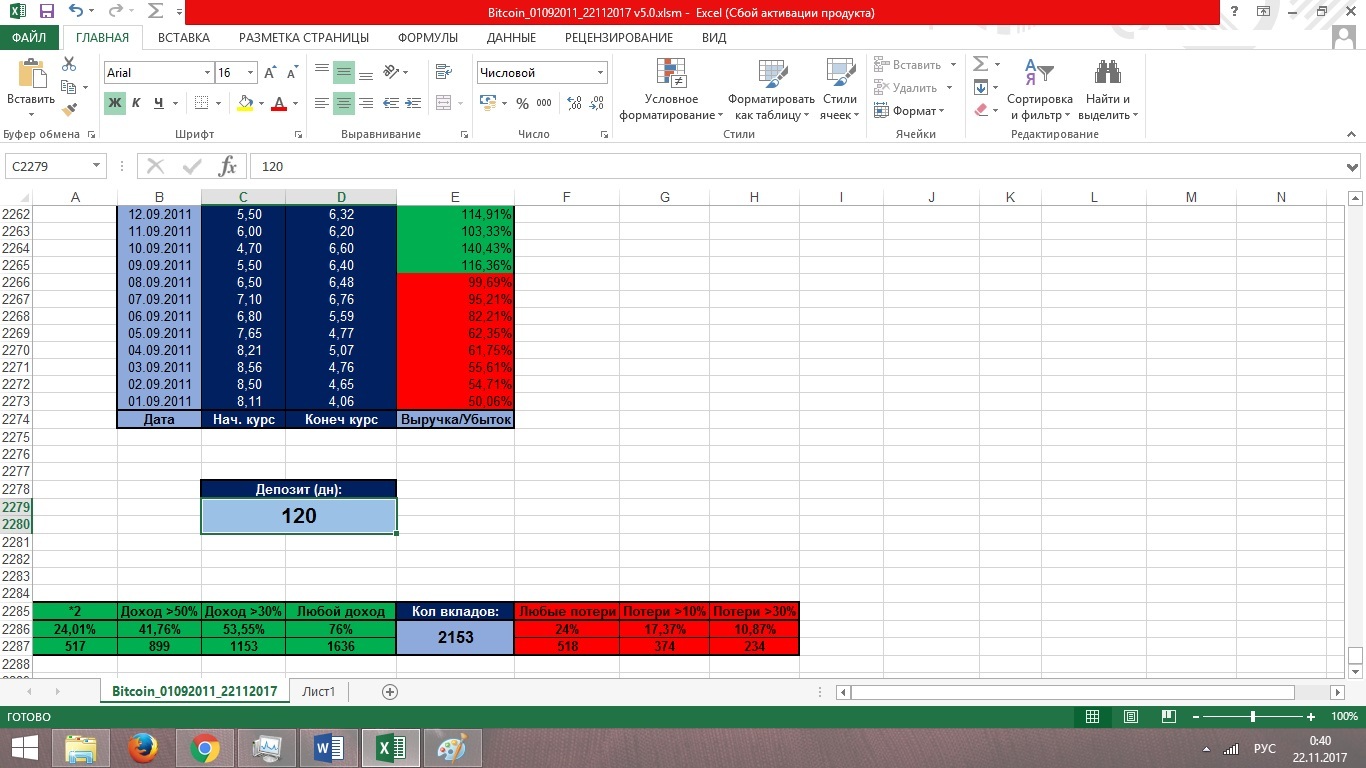This screenshot has width=1366, height=768.
Task: Toggle center horizontal alignment
Action: click(343, 103)
